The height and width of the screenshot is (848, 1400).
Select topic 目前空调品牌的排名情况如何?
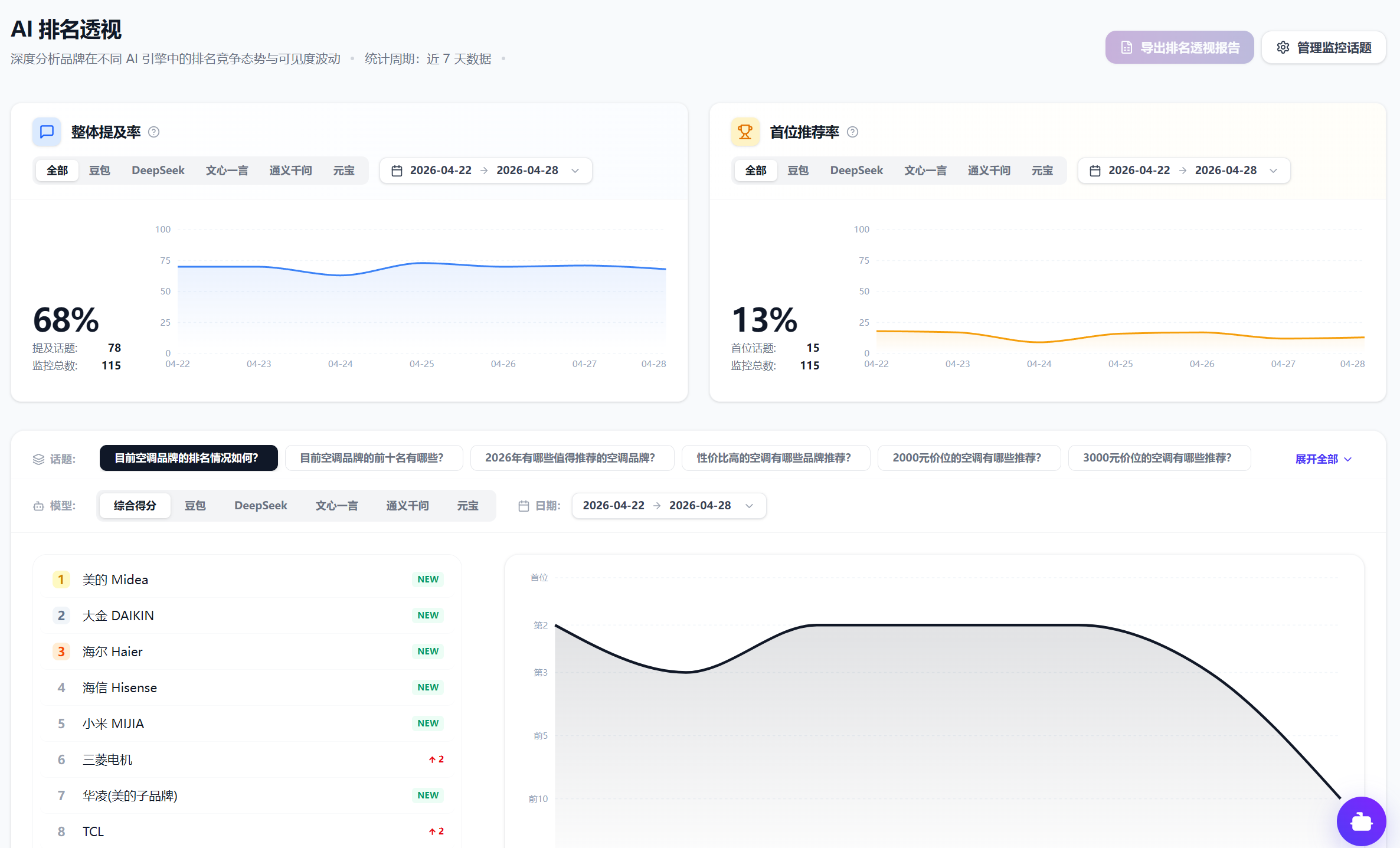click(x=188, y=458)
